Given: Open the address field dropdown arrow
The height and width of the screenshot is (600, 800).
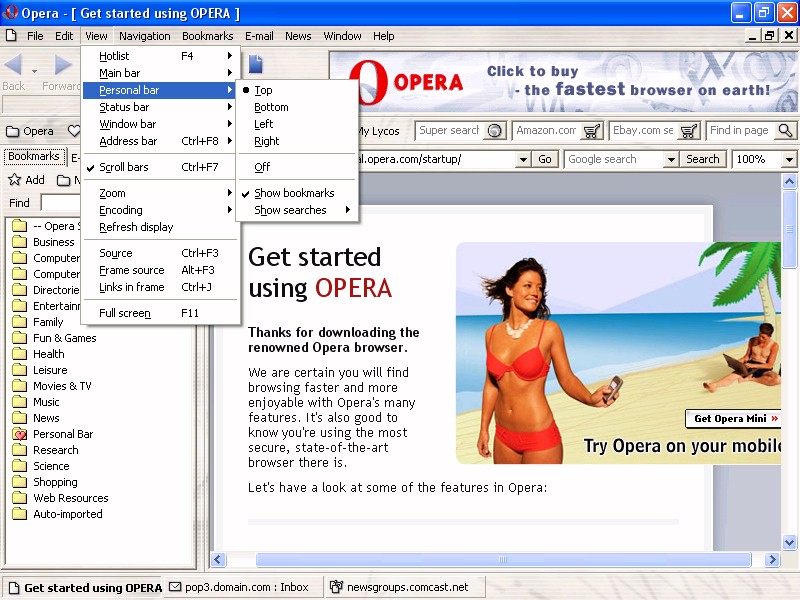Looking at the screenshot, I should [523, 159].
